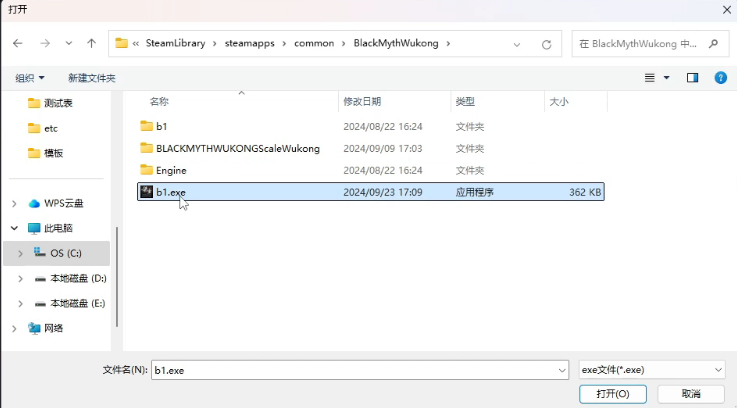737x408 pixels.
Task: Open the file name history dropdown
Action: pyautogui.click(x=562, y=370)
